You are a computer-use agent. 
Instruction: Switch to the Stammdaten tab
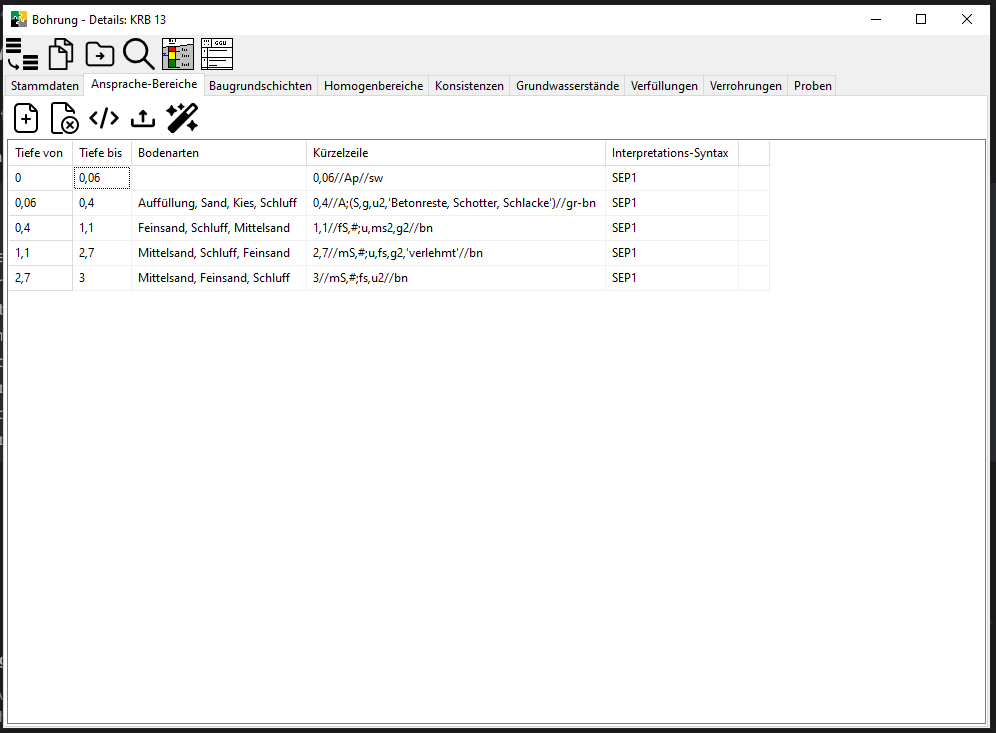tap(45, 86)
